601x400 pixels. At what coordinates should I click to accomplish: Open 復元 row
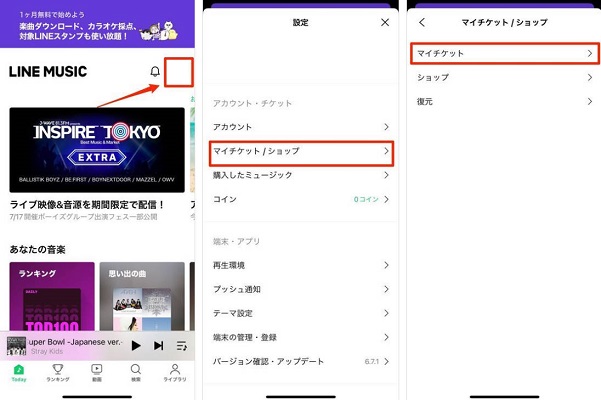(504, 102)
